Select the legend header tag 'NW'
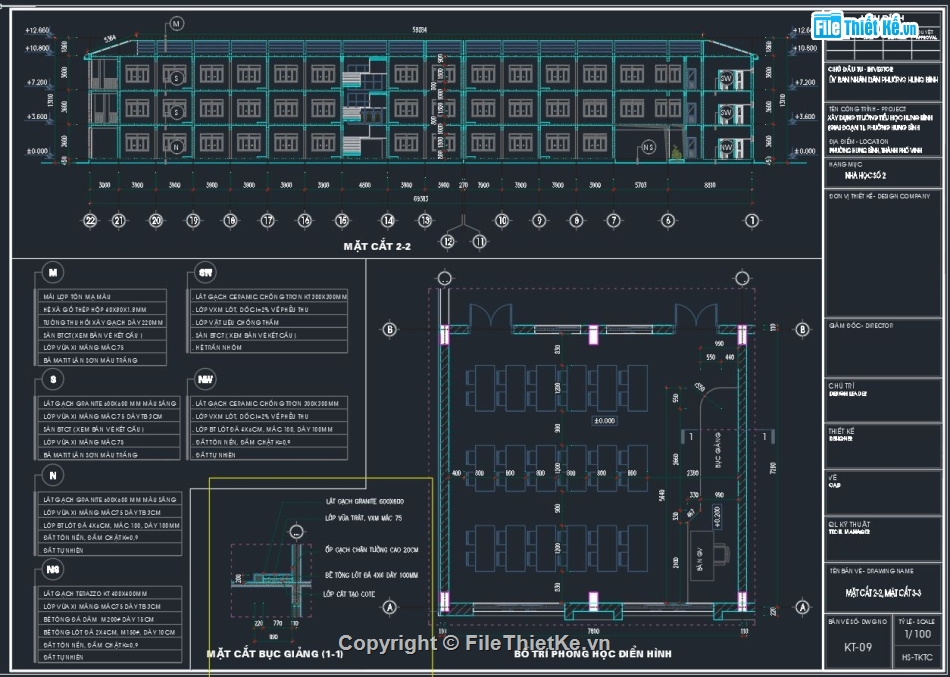The height and width of the screenshot is (677, 950). coord(205,380)
